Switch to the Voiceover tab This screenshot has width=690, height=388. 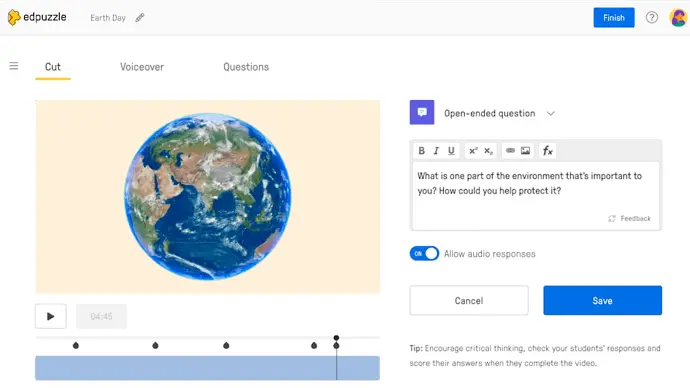[x=142, y=67]
